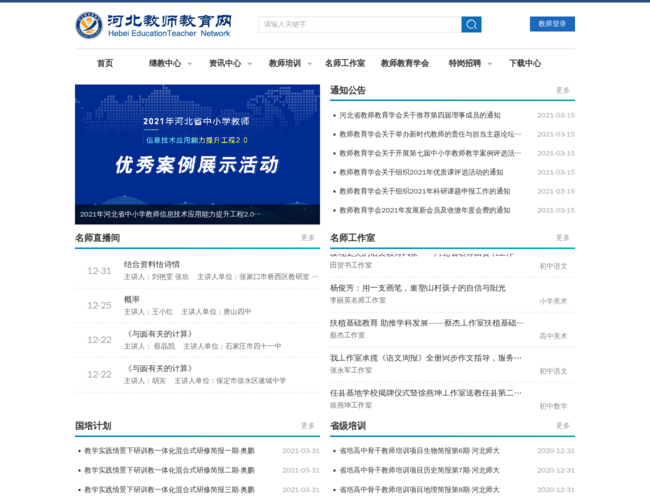The image size is (650, 500).
Task: Click 更多 next to 国培计划
Action: coord(308,426)
